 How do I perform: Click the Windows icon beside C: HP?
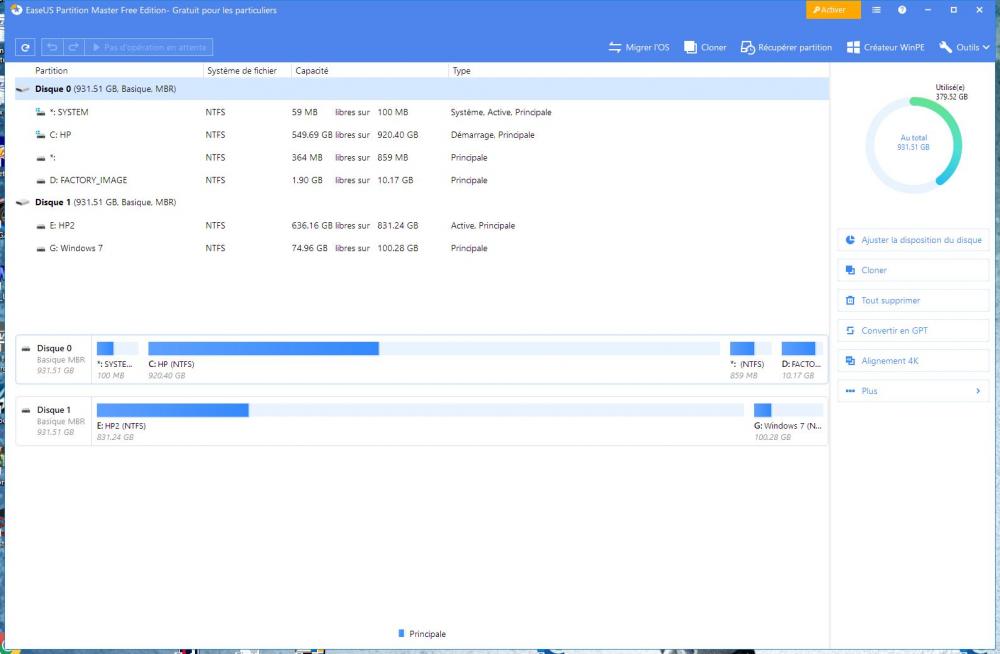(41, 135)
